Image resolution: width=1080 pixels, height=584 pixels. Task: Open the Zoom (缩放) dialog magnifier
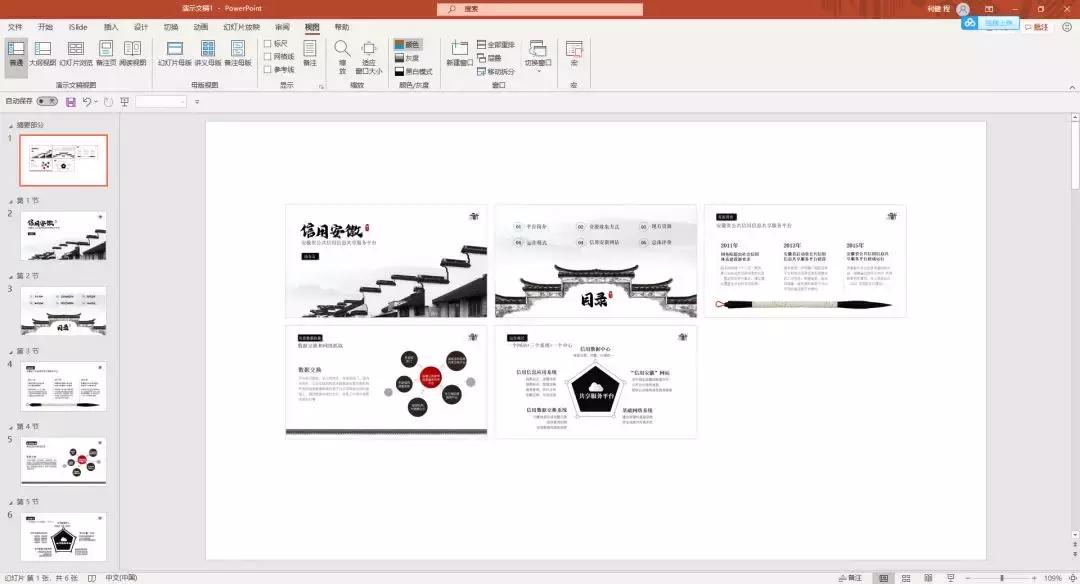[x=342, y=56]
